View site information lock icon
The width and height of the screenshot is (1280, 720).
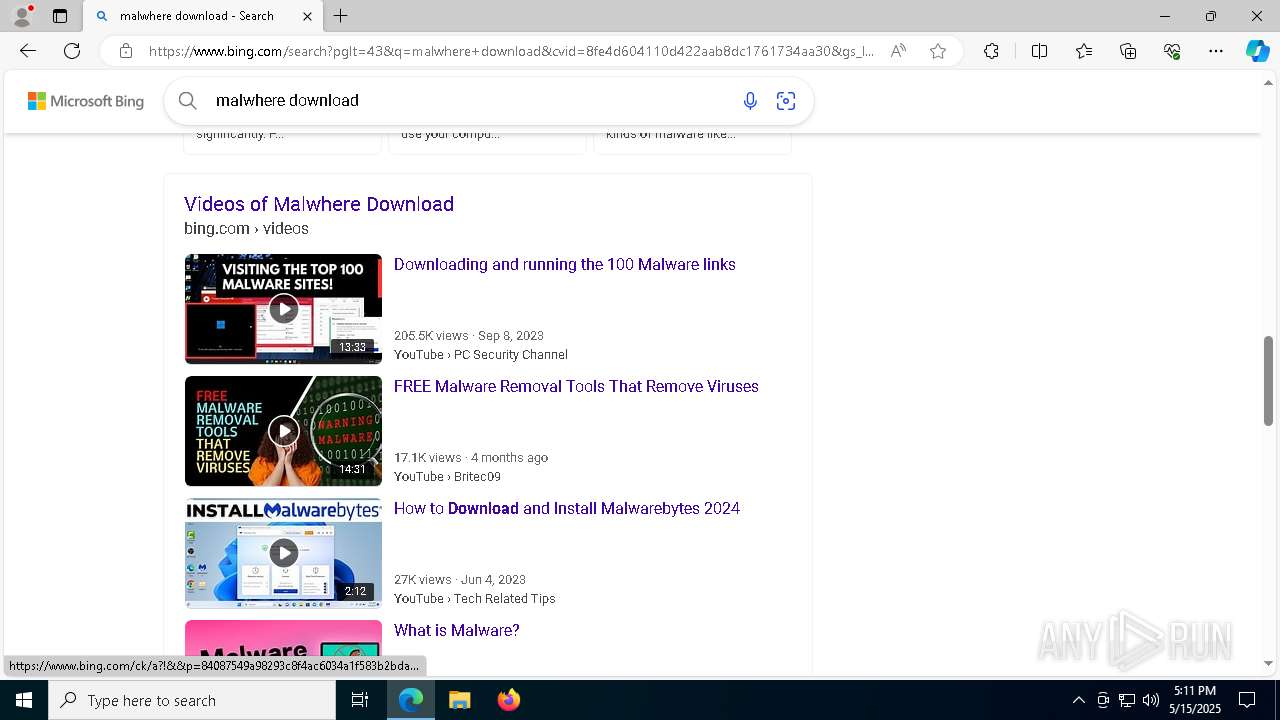coord(126,51)
